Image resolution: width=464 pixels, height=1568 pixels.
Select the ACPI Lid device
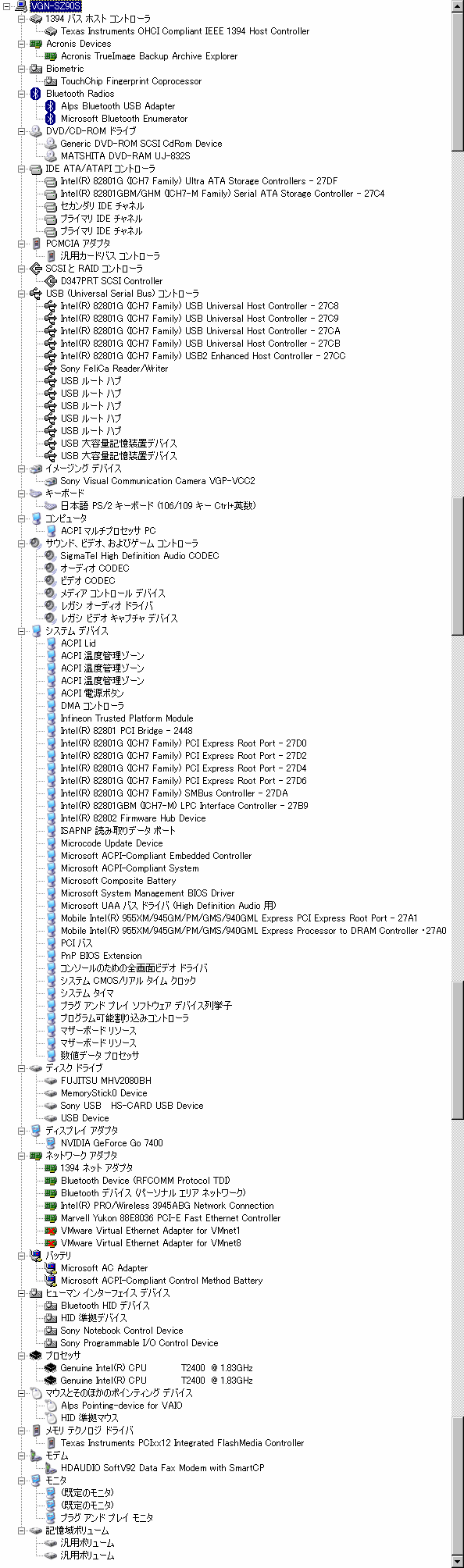[78, 643]
